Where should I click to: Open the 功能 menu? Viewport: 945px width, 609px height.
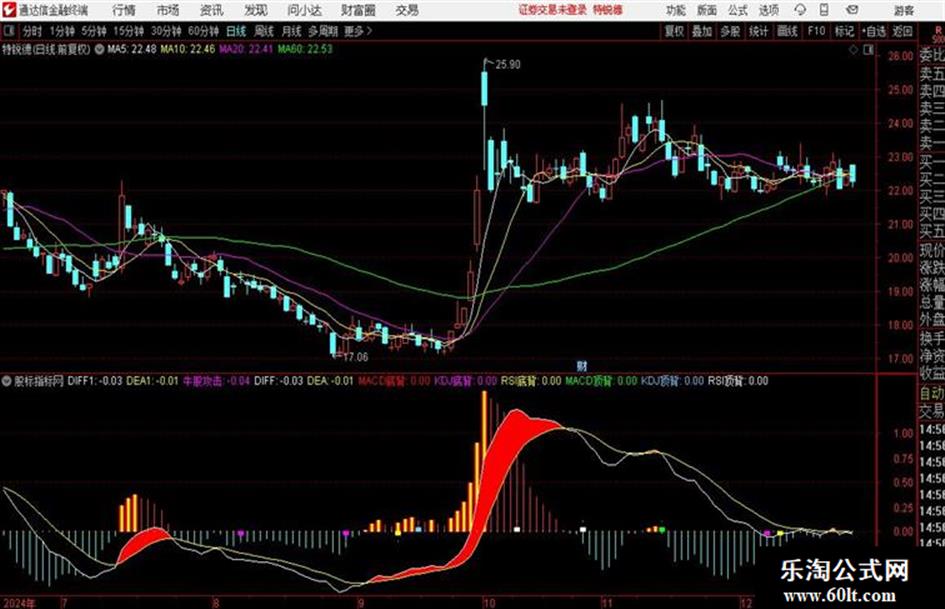[x=676, y=10]
